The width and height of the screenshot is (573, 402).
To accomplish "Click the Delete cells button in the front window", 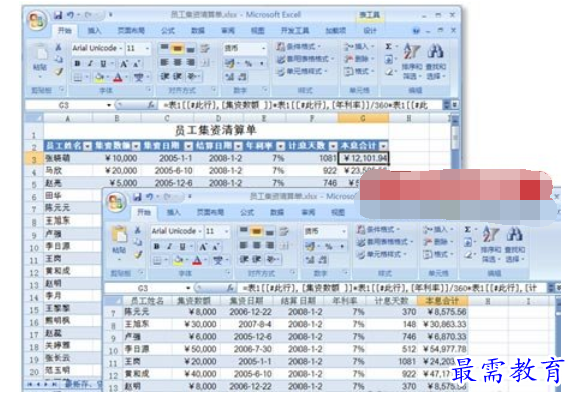I will pyautogui.click(x=437, y=242).
